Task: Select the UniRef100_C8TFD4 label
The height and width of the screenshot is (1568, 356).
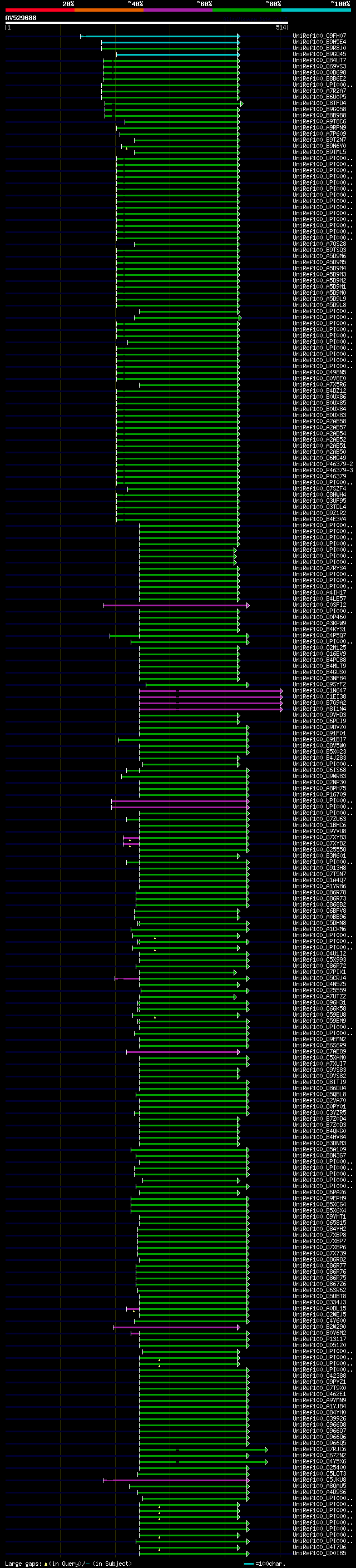Action: click(x=319, y=103)
